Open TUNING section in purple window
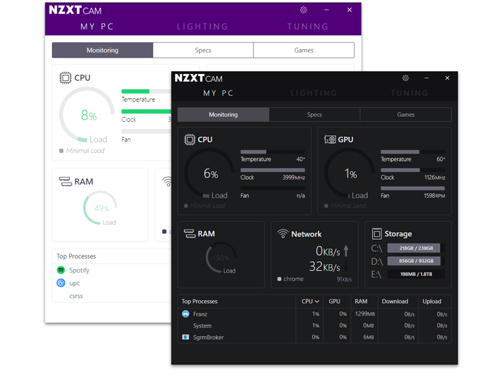The image size is (500, 370). tap(308, 27)
